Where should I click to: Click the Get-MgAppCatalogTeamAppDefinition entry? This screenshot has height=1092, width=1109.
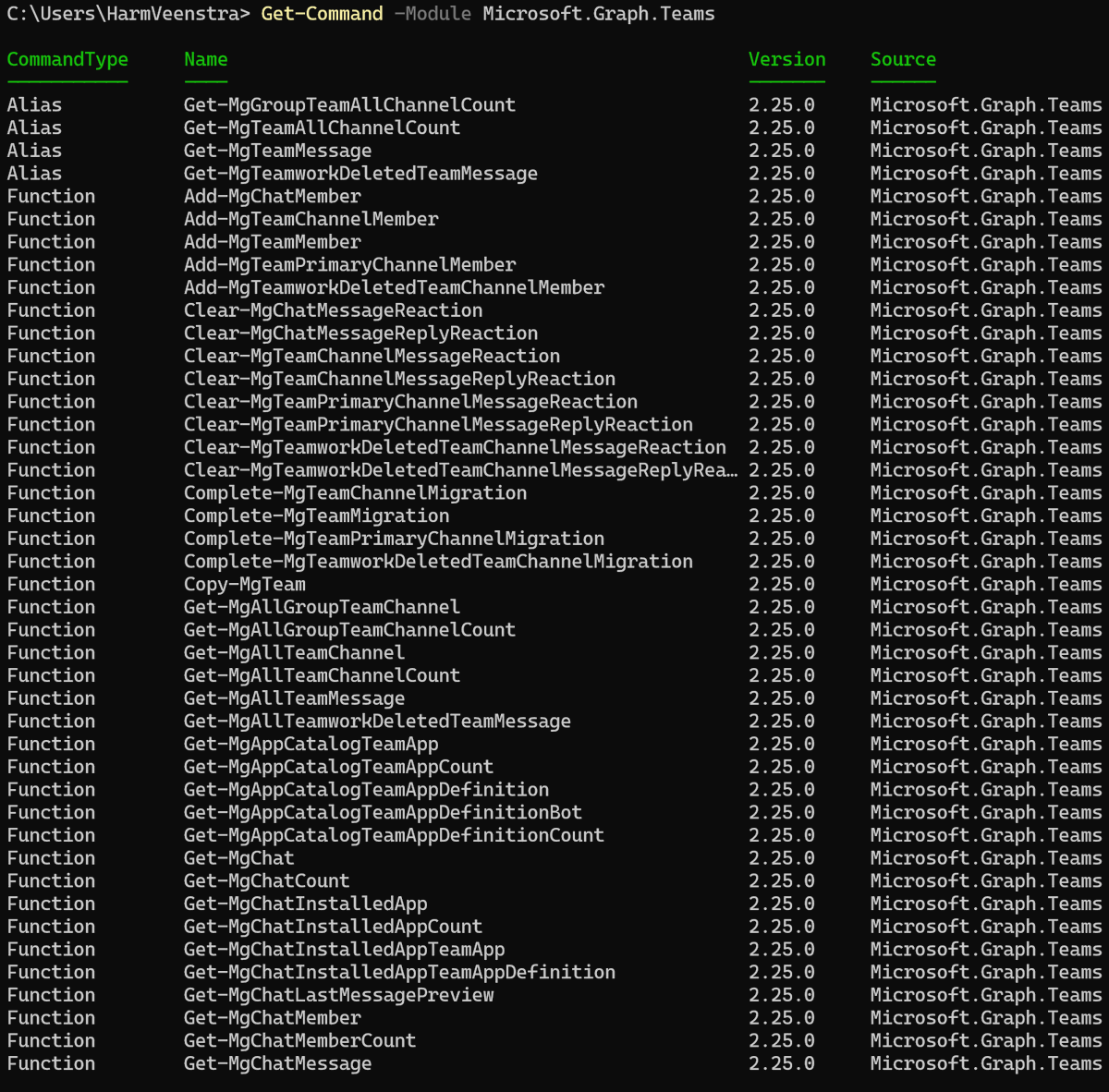367,790
